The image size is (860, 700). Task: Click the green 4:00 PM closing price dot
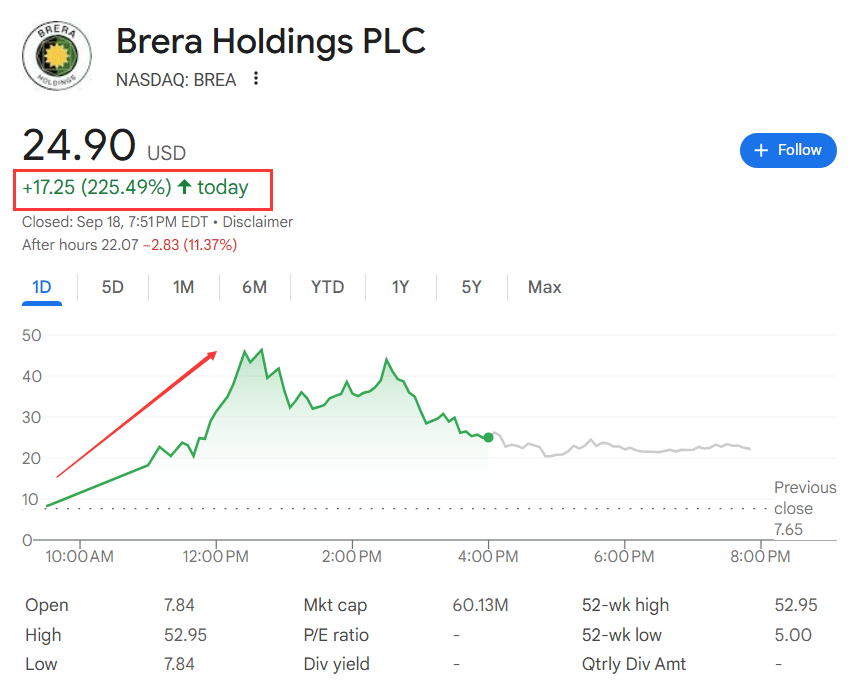point(488,437)
